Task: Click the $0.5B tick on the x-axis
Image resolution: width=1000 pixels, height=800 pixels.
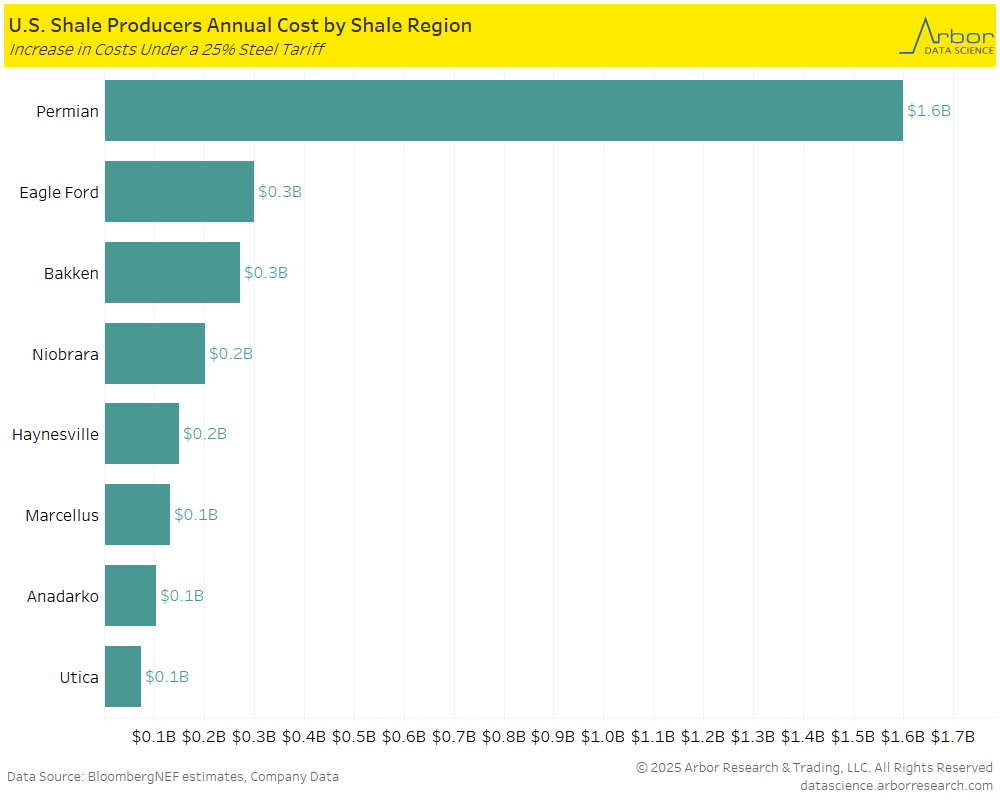Action: click(x=354, y=737)
